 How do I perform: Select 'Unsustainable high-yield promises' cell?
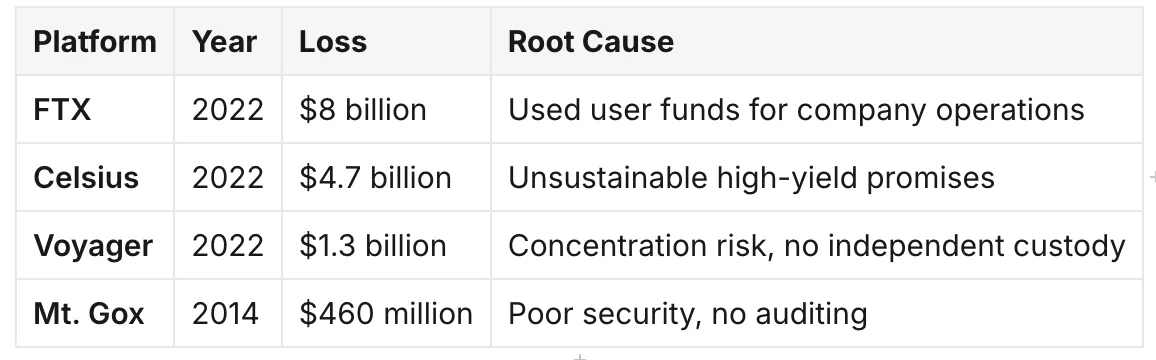pos(817,178)
